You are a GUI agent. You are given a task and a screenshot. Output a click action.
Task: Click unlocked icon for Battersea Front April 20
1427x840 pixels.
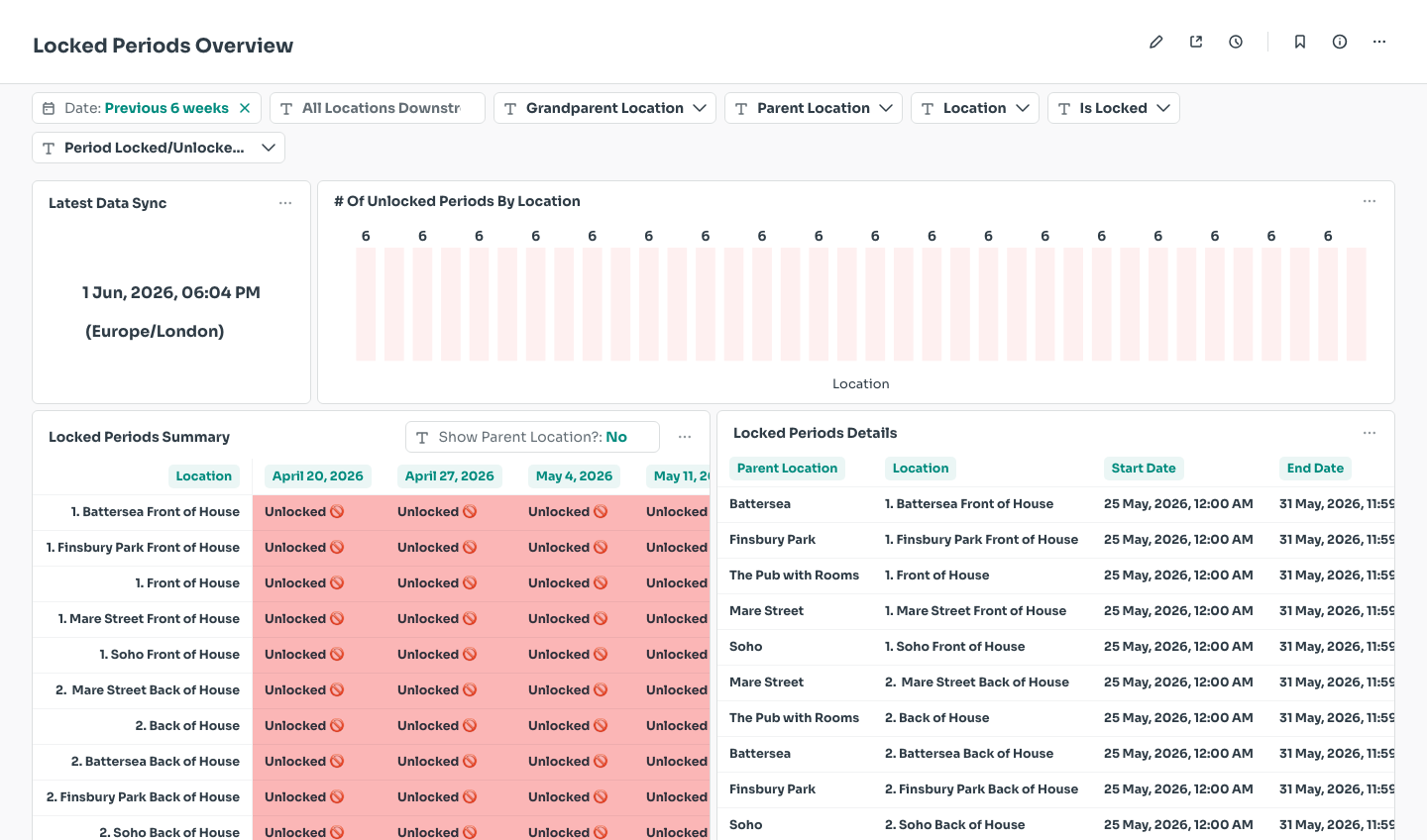point(337,512)
